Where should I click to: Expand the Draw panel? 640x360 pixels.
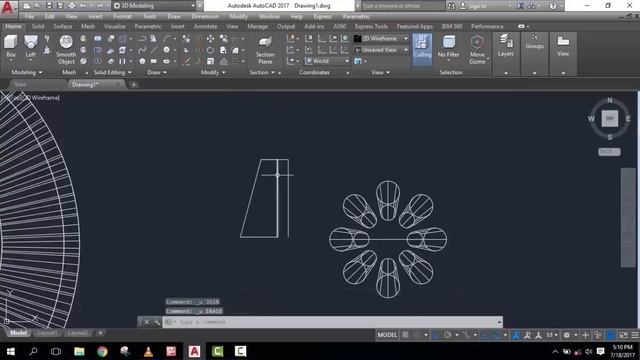click(157, 72)
